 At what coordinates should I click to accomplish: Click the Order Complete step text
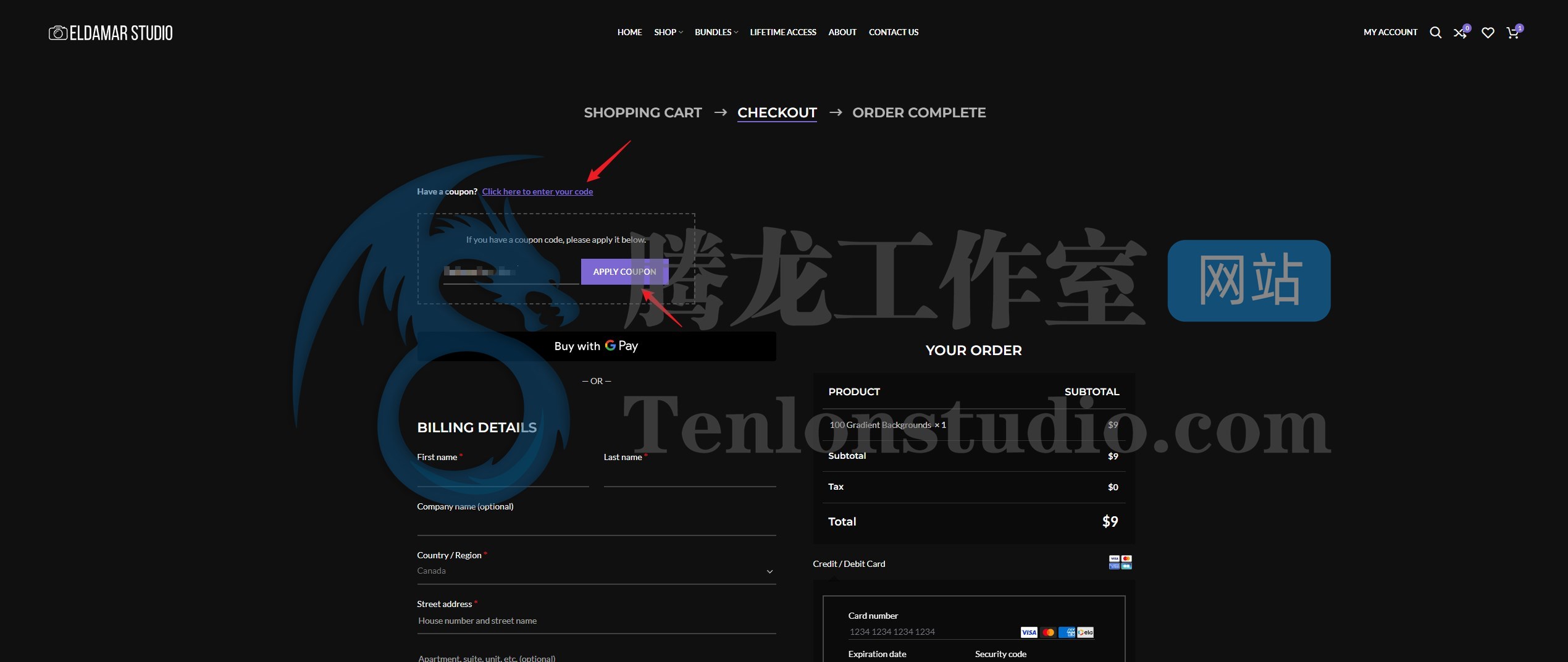point(919,112)
